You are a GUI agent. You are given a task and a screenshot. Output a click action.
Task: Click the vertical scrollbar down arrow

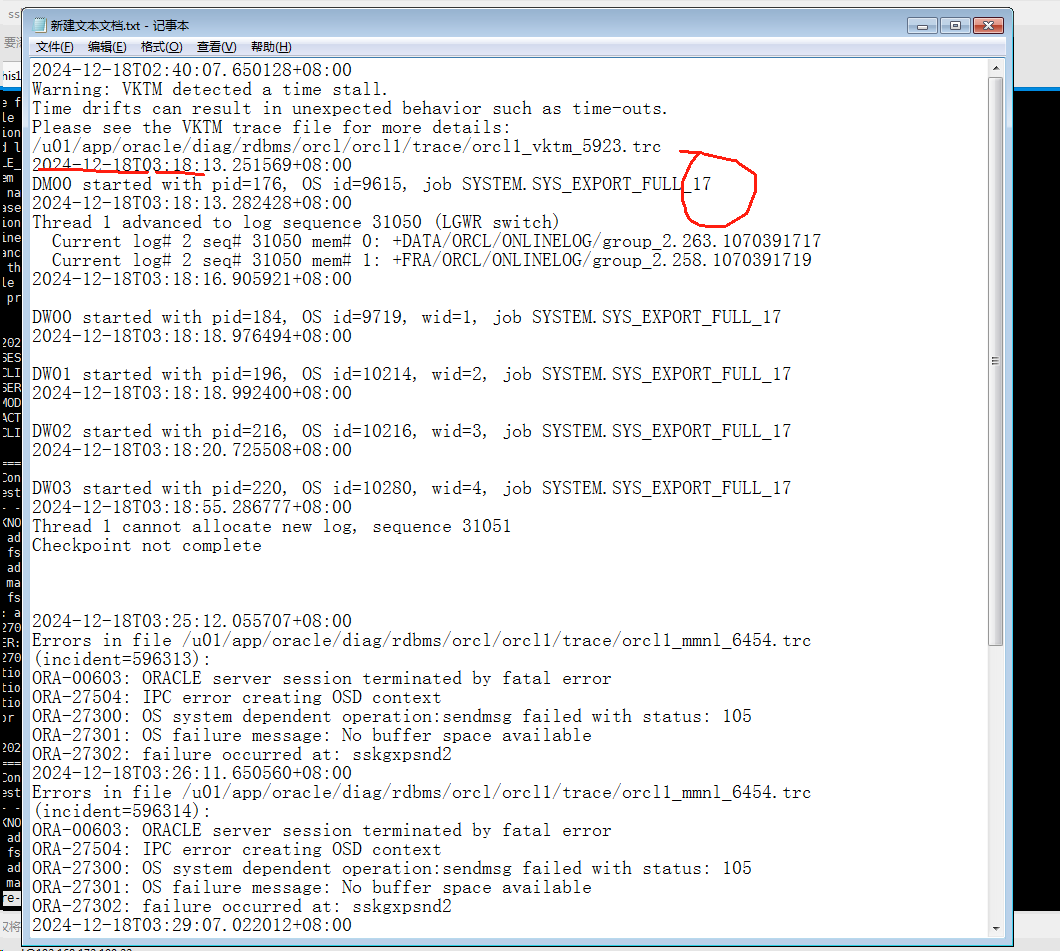pos(996,928)
